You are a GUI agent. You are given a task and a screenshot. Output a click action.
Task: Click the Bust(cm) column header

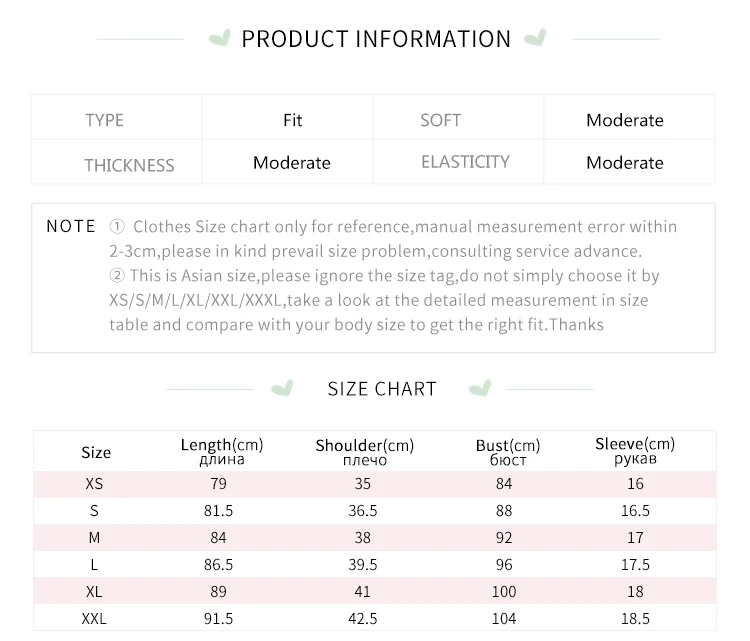click(x=508, y=452)
